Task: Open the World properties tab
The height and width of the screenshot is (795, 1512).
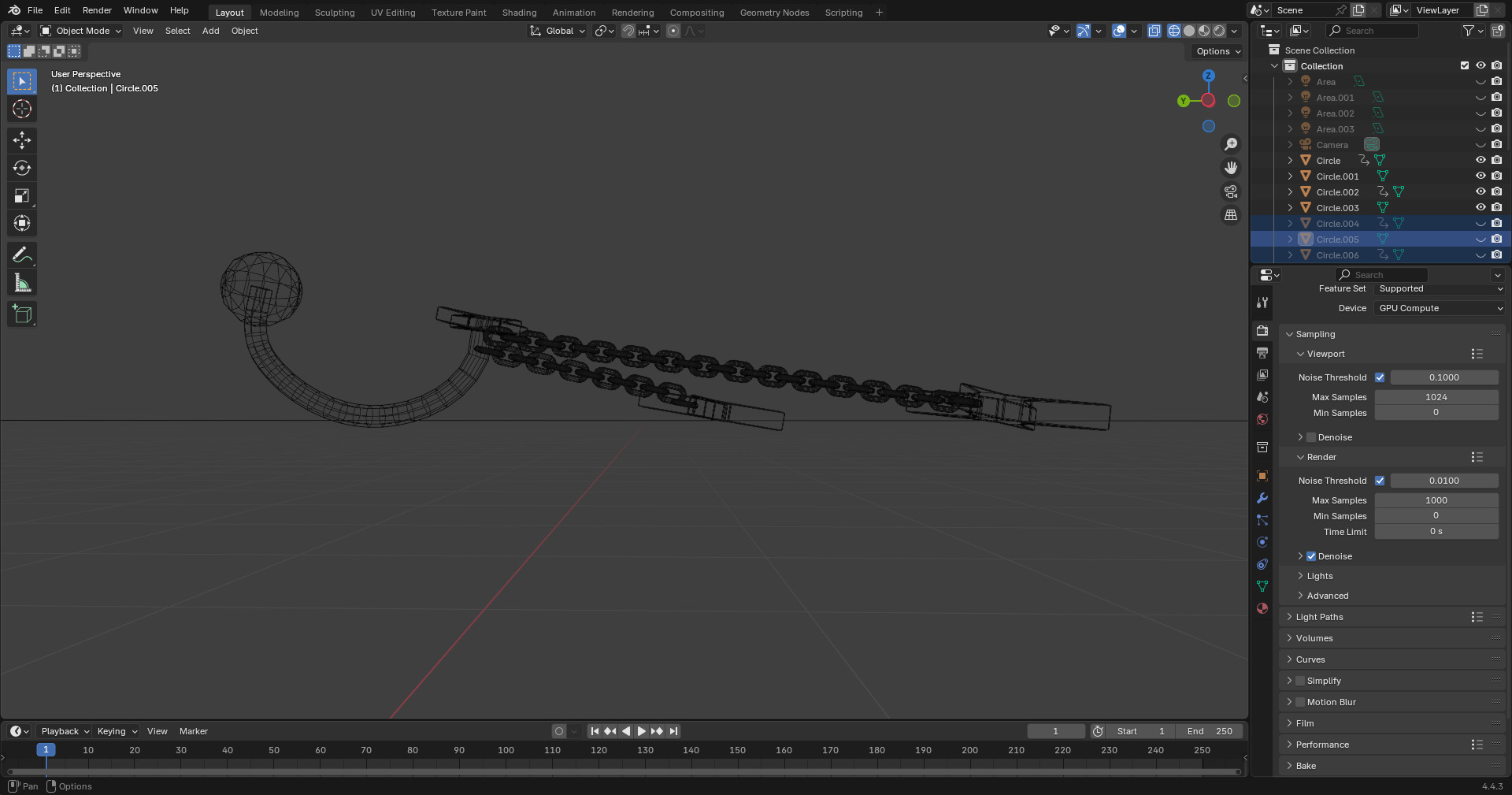Action: [1262, 419]
